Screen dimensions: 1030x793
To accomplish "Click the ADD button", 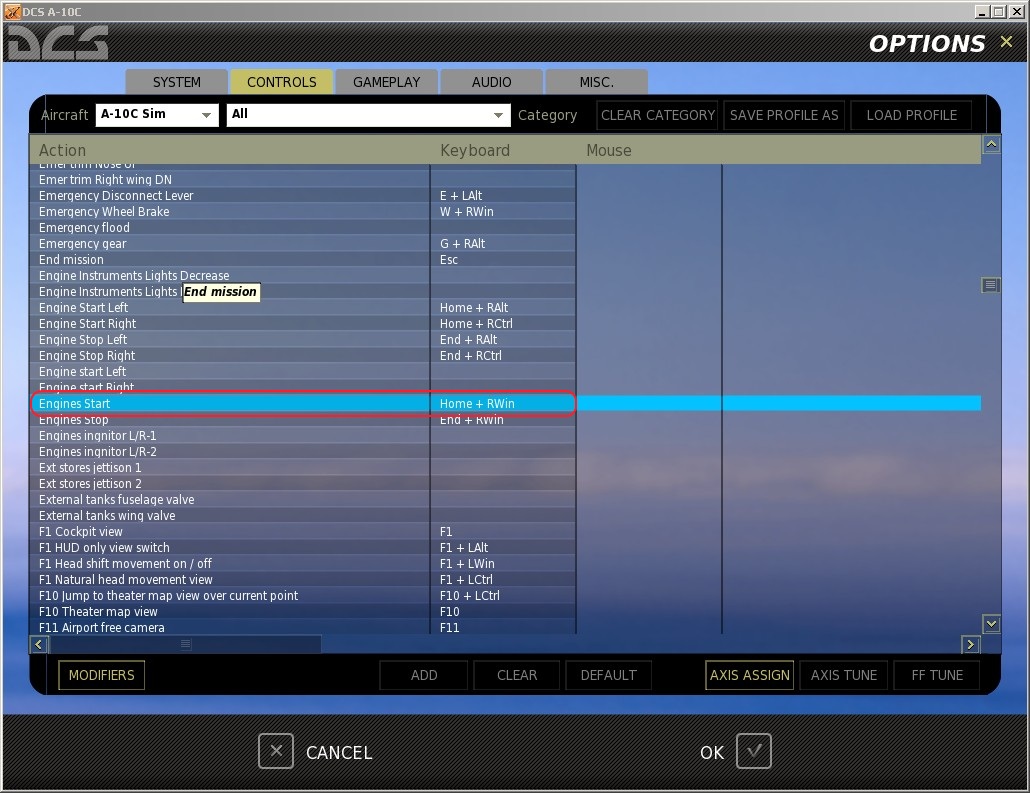I will point(424,675).
